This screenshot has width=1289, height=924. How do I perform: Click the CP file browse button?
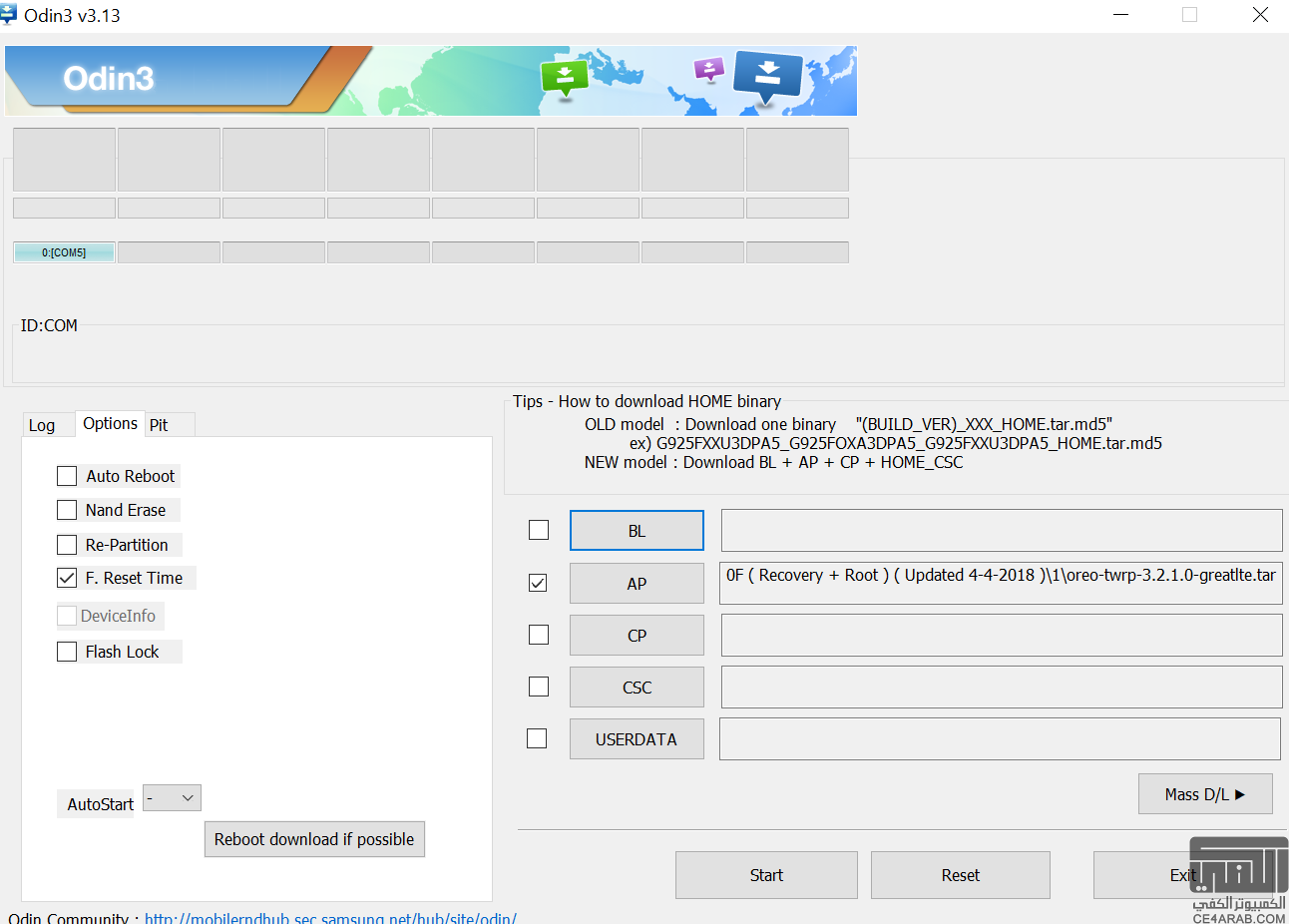[637, 636]
